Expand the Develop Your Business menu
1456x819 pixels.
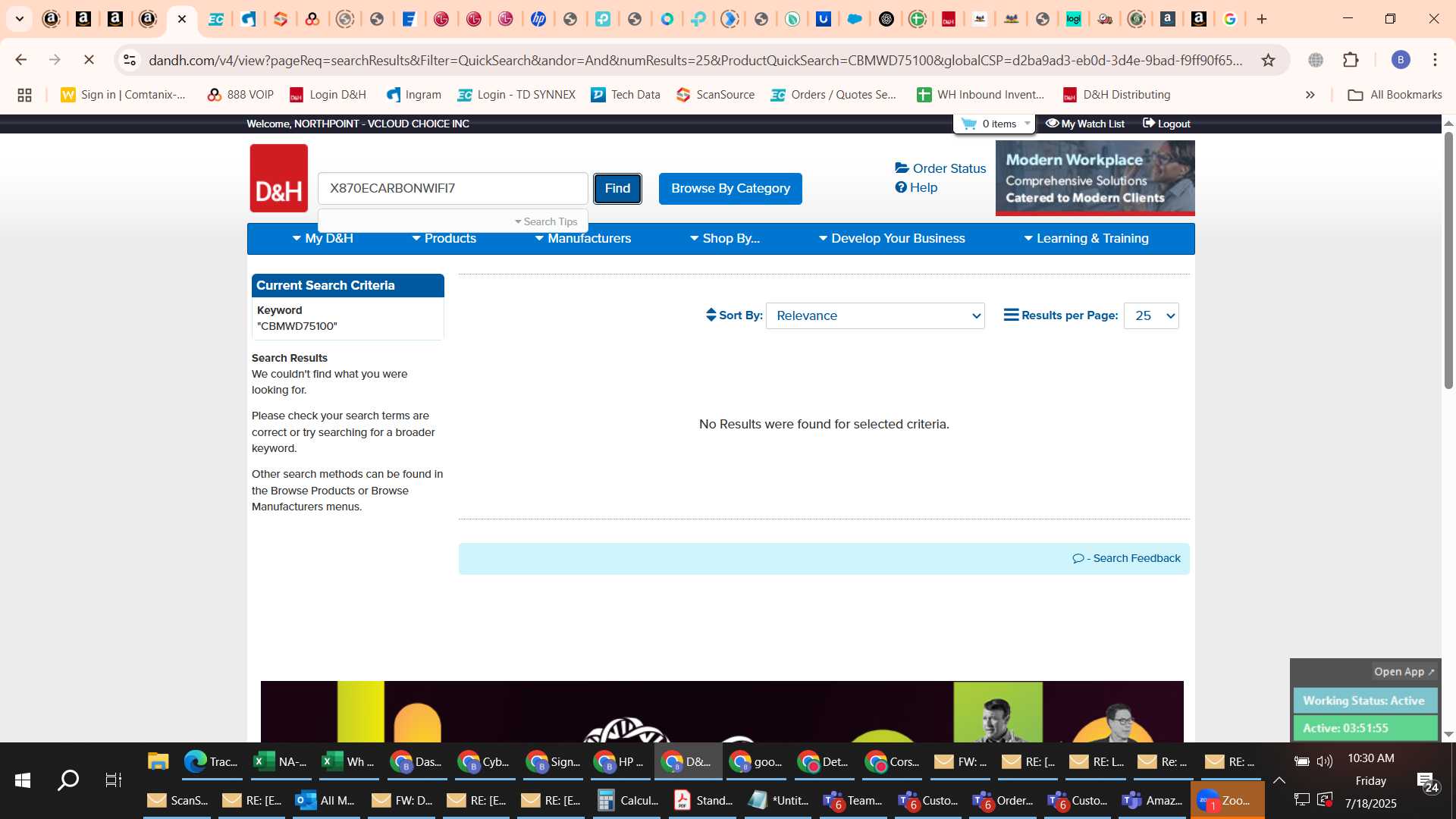[892, 238]
